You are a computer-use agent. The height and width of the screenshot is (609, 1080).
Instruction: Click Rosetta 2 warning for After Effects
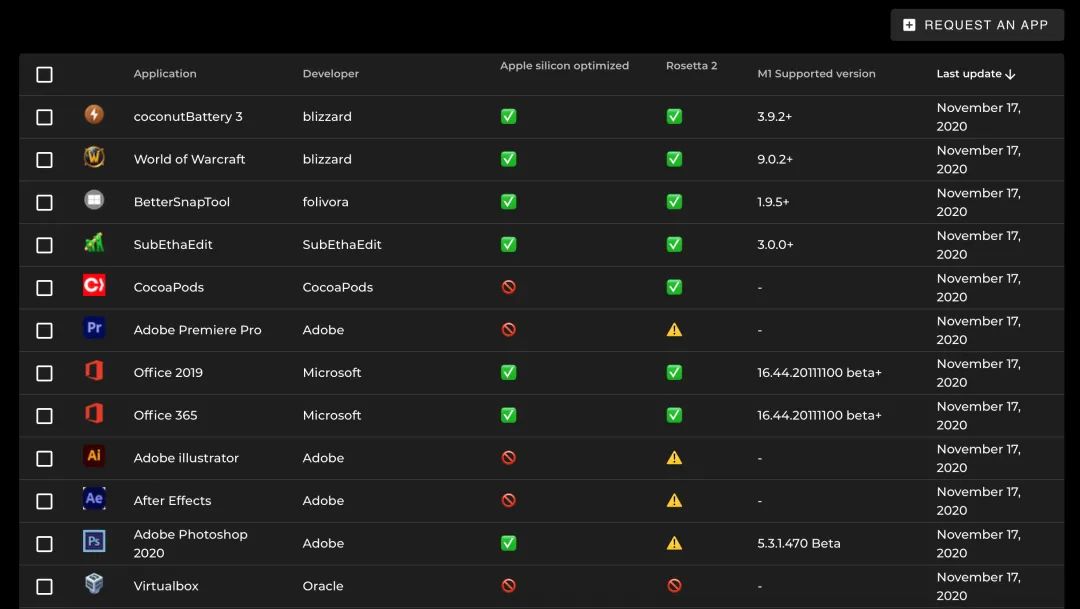point(674,501)
